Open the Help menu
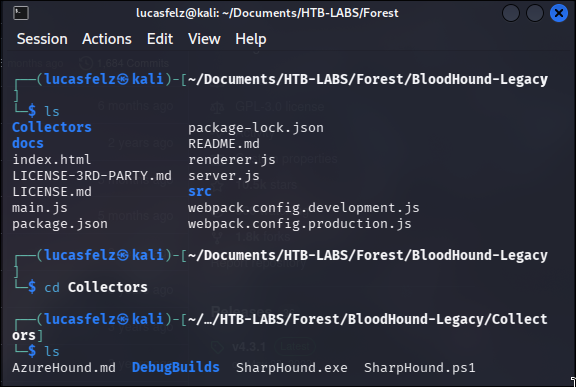 click(251, 39)
